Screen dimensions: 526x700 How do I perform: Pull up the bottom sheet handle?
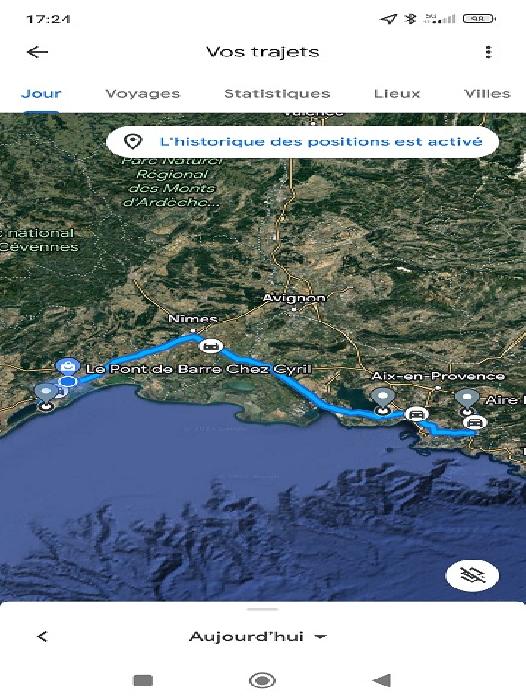[263, 609]
